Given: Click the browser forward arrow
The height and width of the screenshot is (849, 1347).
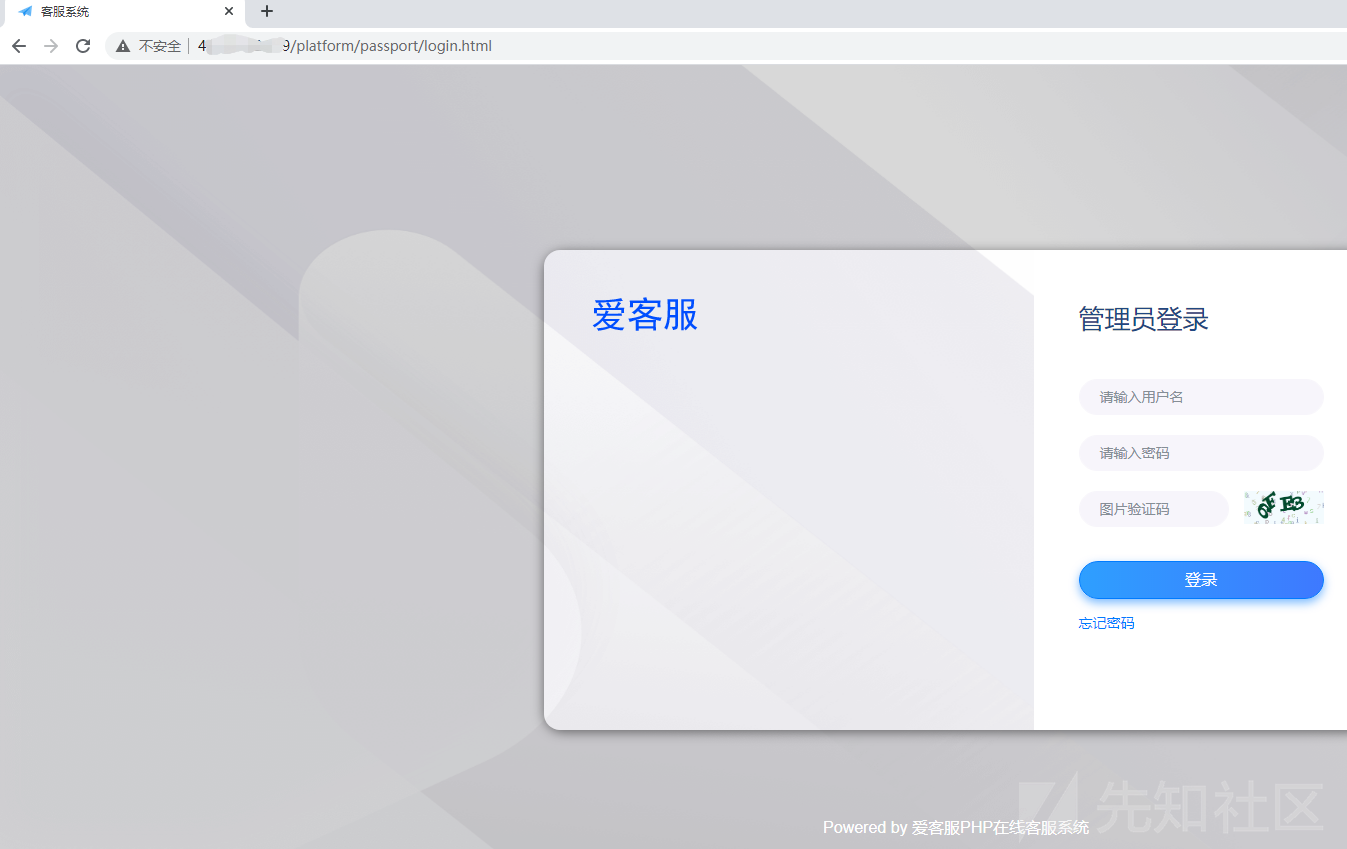Looking at the screenshot, I should click(x=51, y=46).
